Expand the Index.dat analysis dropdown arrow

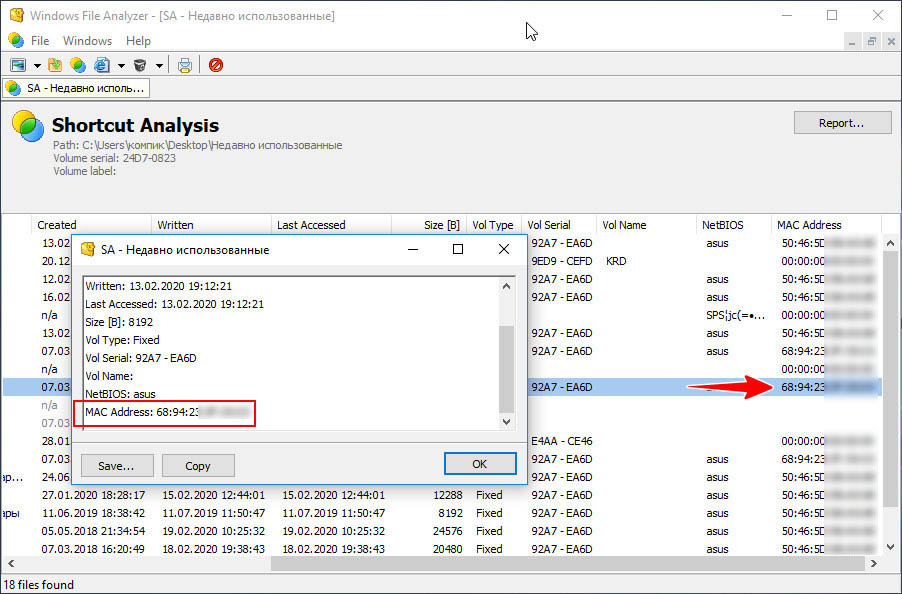click(121, 66)
